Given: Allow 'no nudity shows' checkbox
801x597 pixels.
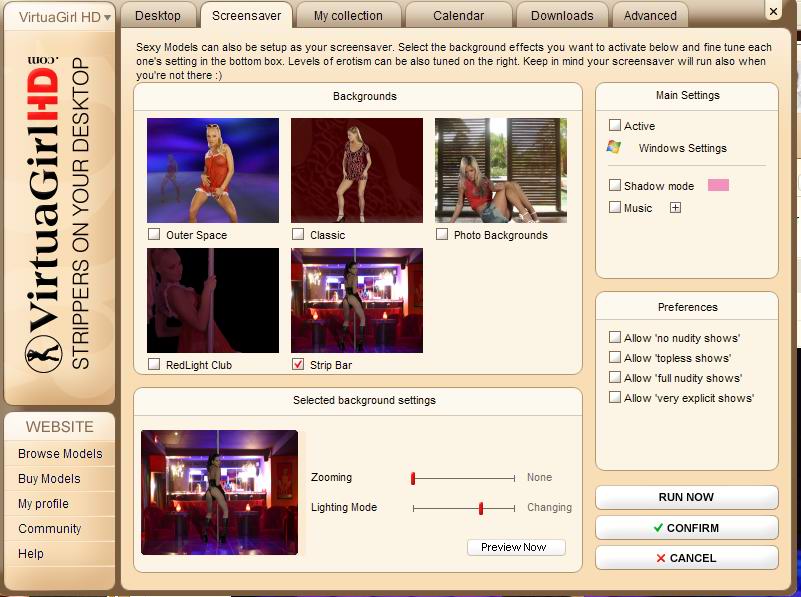Looking at the screenshot, I should (x=615, y=337).
